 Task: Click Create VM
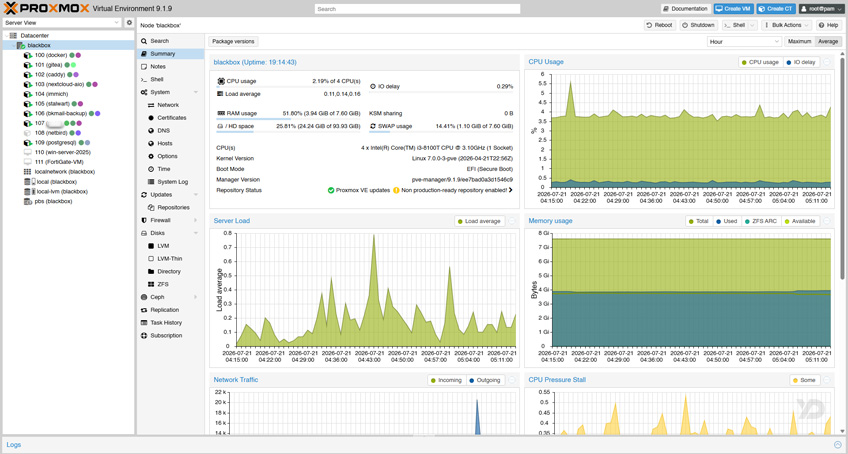[733, 9]
